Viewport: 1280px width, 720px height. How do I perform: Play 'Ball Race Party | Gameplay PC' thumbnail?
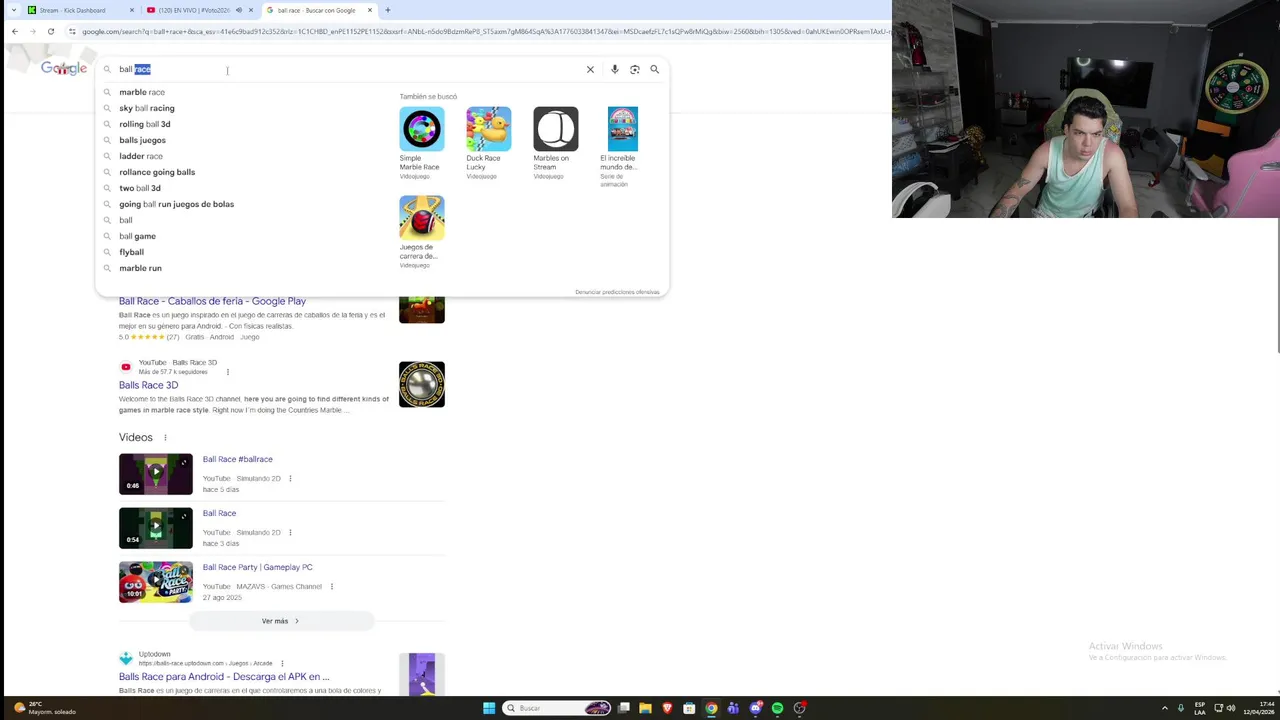[155, 582]
